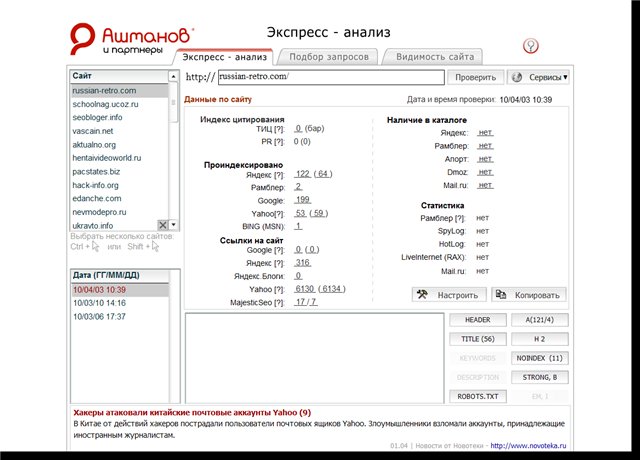Click Yahoo indexed value 53

301,213
